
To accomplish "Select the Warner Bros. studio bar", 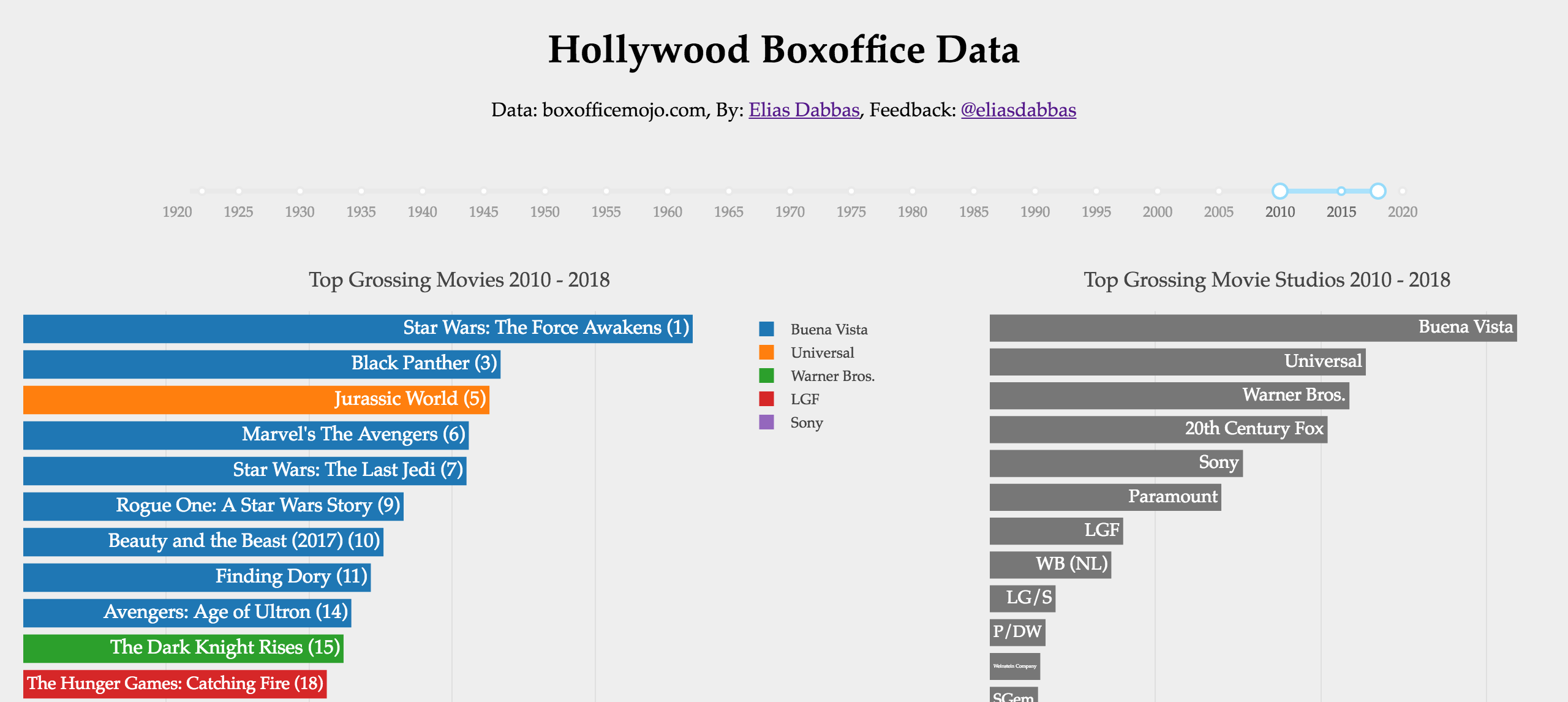I will (1169, 395).
